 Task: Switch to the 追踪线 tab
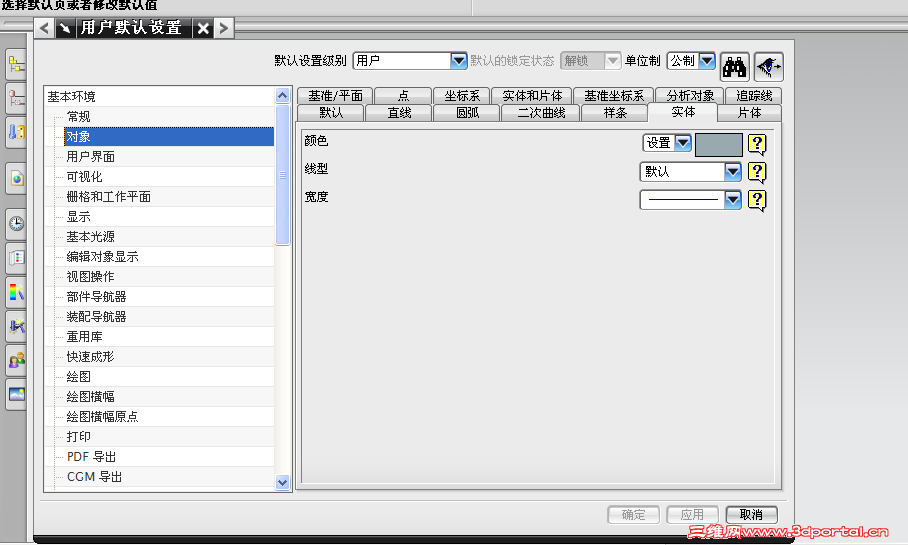click(x=754, y=96)
